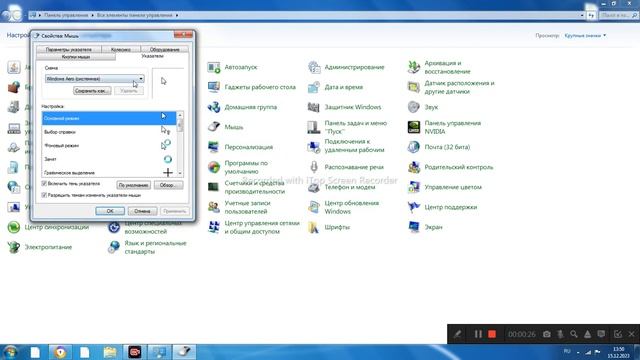Select the Занят pointer row

(x=109, y=159)
